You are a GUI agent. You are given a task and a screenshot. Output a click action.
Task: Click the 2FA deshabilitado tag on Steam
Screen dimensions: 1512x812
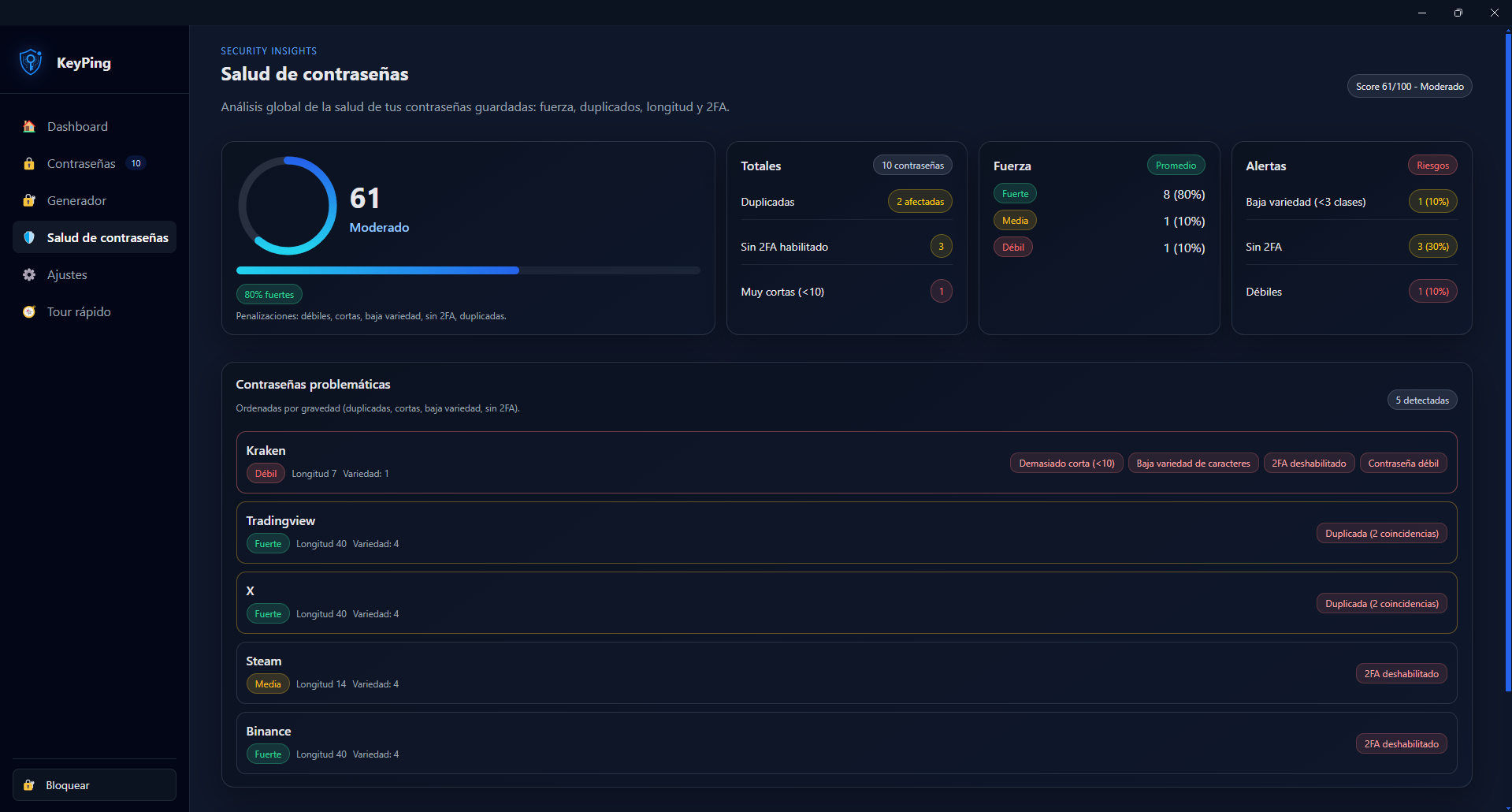1401,673
